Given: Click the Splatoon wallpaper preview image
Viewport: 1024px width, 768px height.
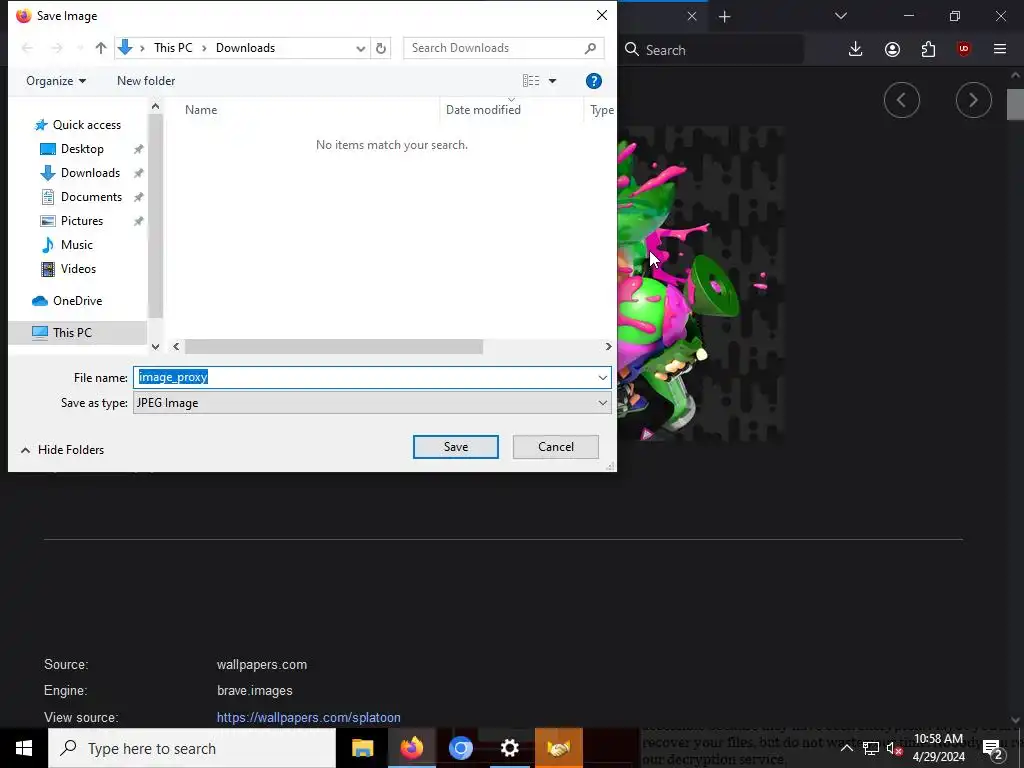Looking at the screenshot, I should (701, 283).
